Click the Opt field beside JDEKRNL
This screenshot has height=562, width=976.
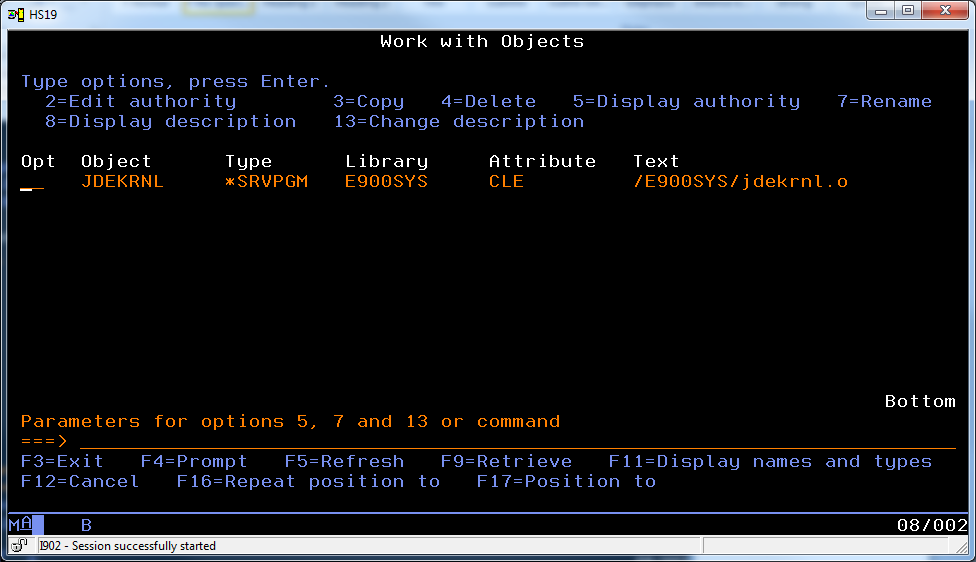32,182
